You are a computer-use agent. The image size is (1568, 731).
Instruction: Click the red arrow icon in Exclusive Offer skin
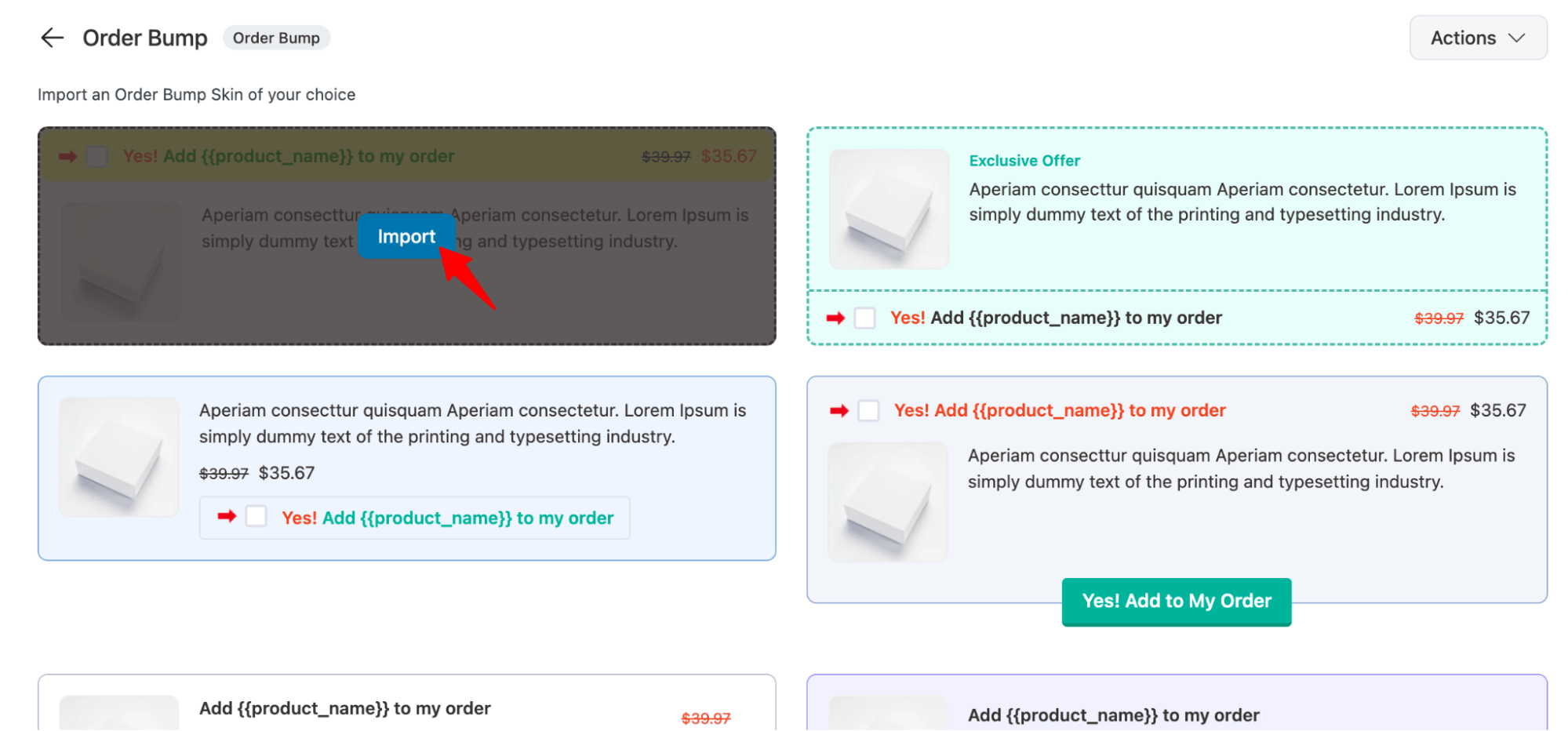pyautogui.click(x=835, y=318)
